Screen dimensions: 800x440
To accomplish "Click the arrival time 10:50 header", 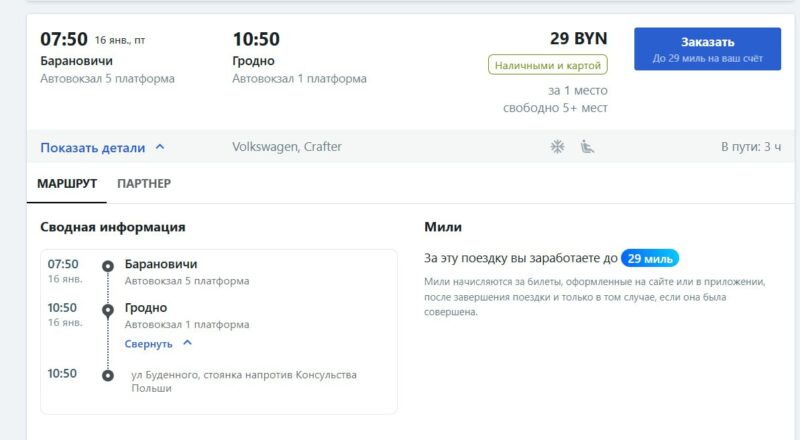I will 256,39.
